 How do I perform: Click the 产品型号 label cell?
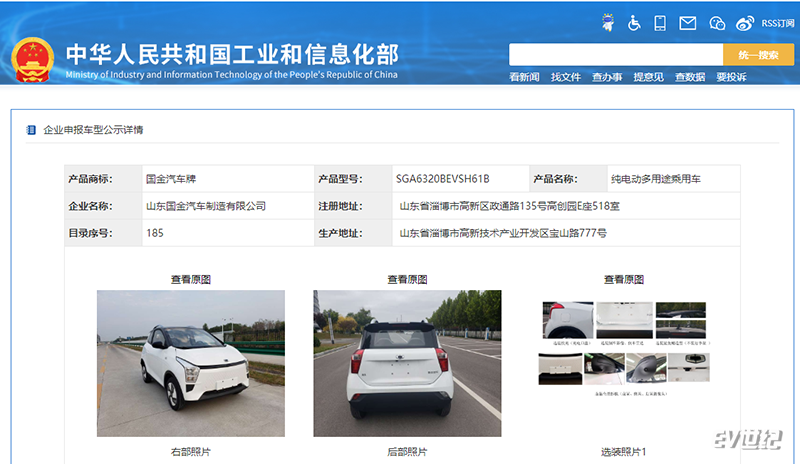pos(353,179)
